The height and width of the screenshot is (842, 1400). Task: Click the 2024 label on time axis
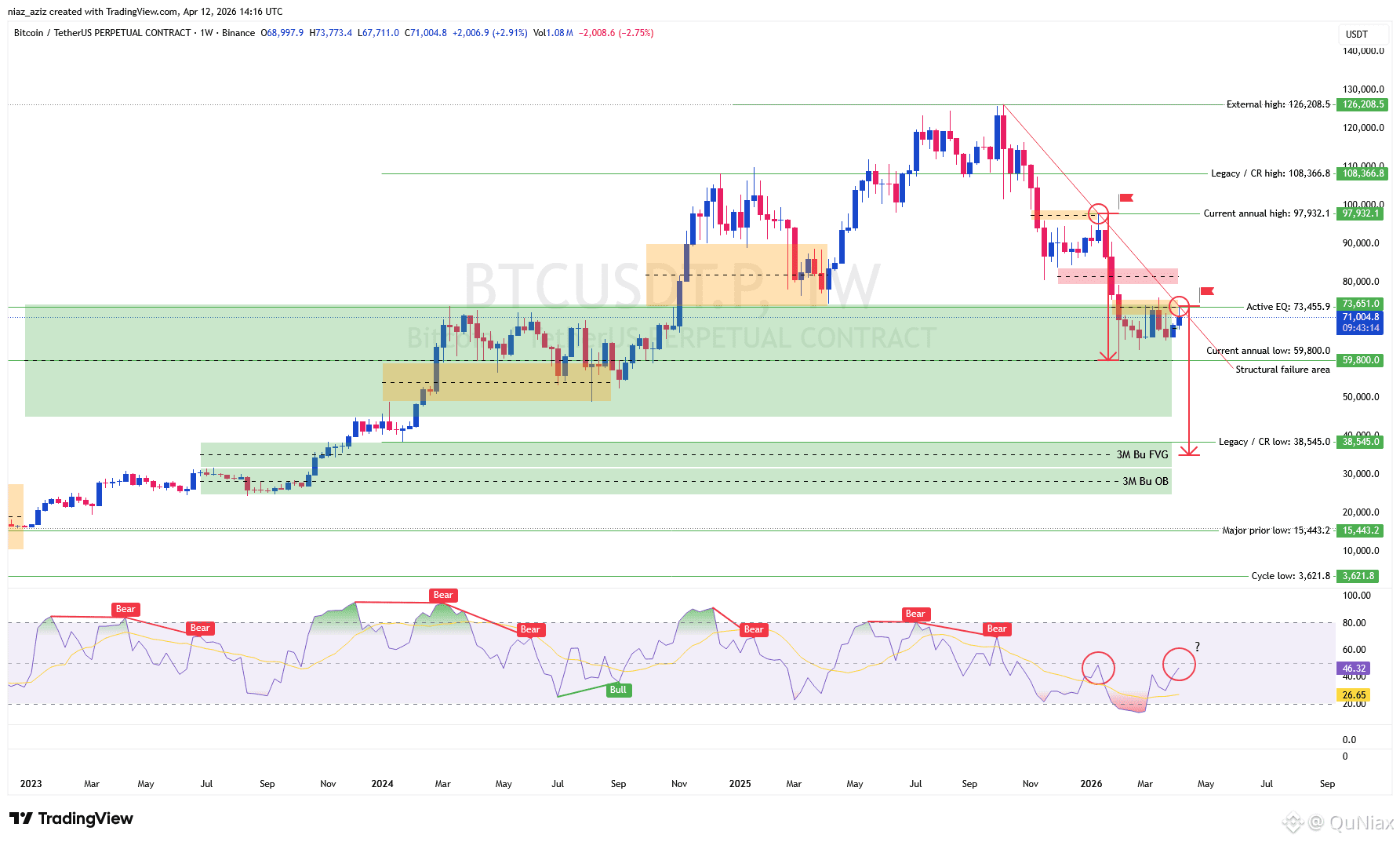pos(382,784)
